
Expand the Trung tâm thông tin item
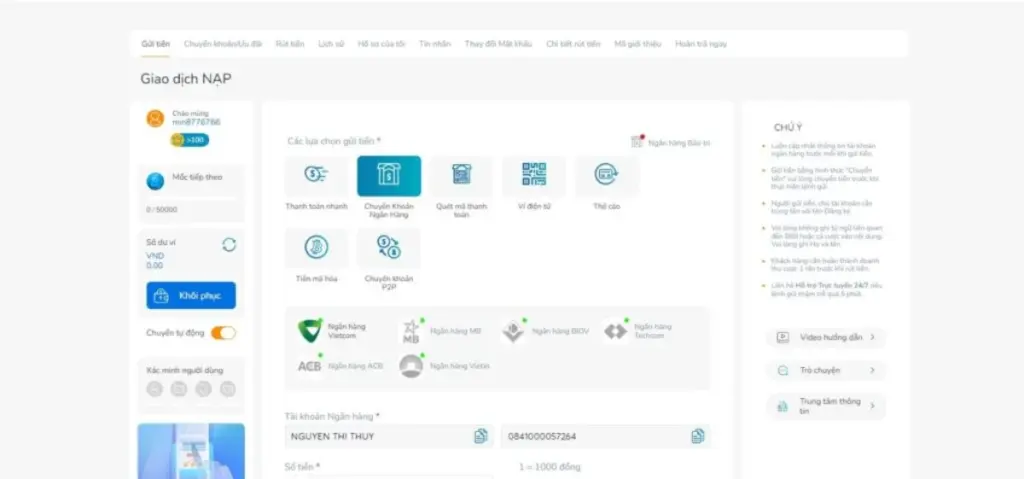click(825, 406)
